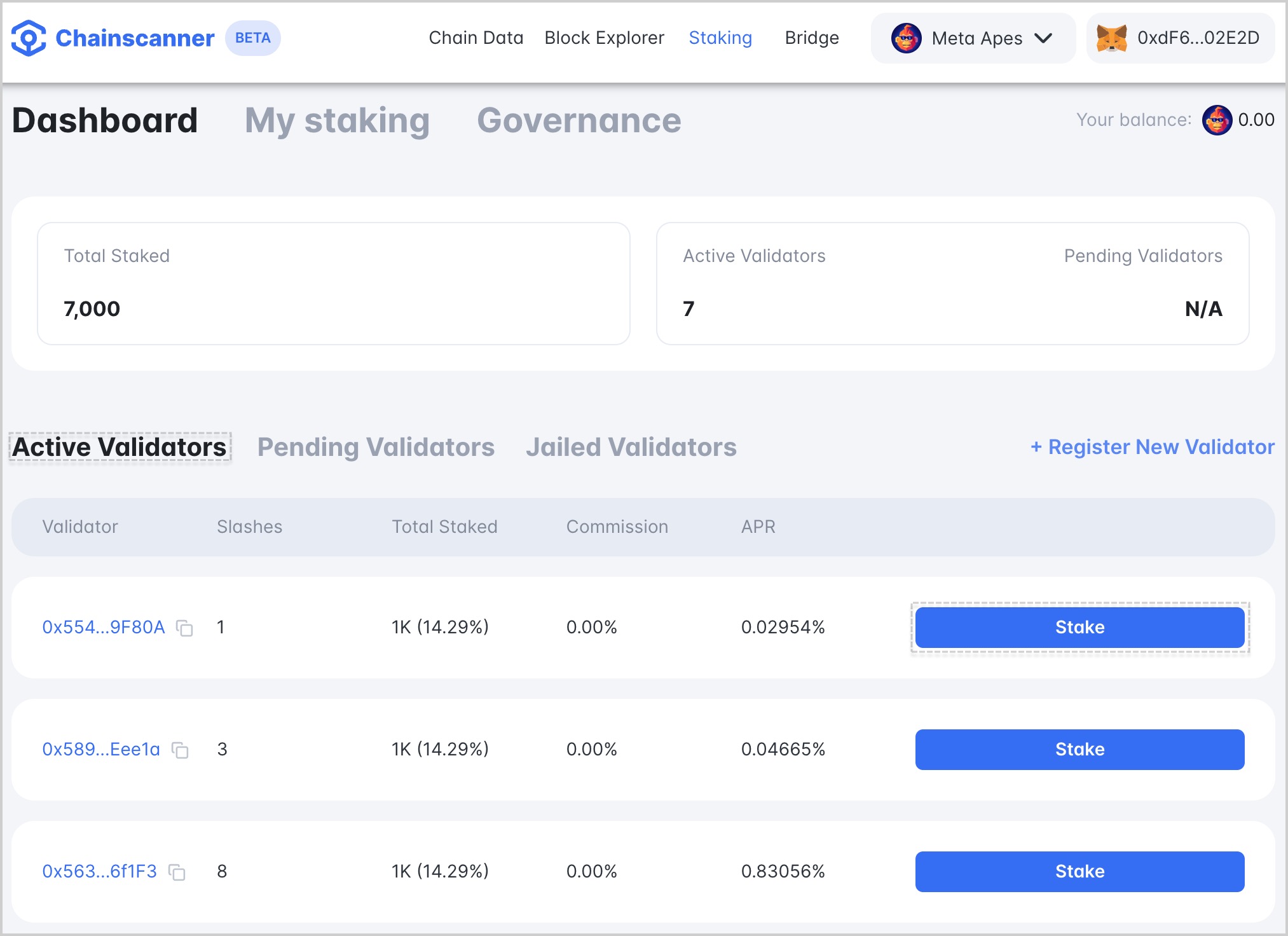Click the N/A pending validators value
Screen dimensions: 1288x936
[1203, 309]
